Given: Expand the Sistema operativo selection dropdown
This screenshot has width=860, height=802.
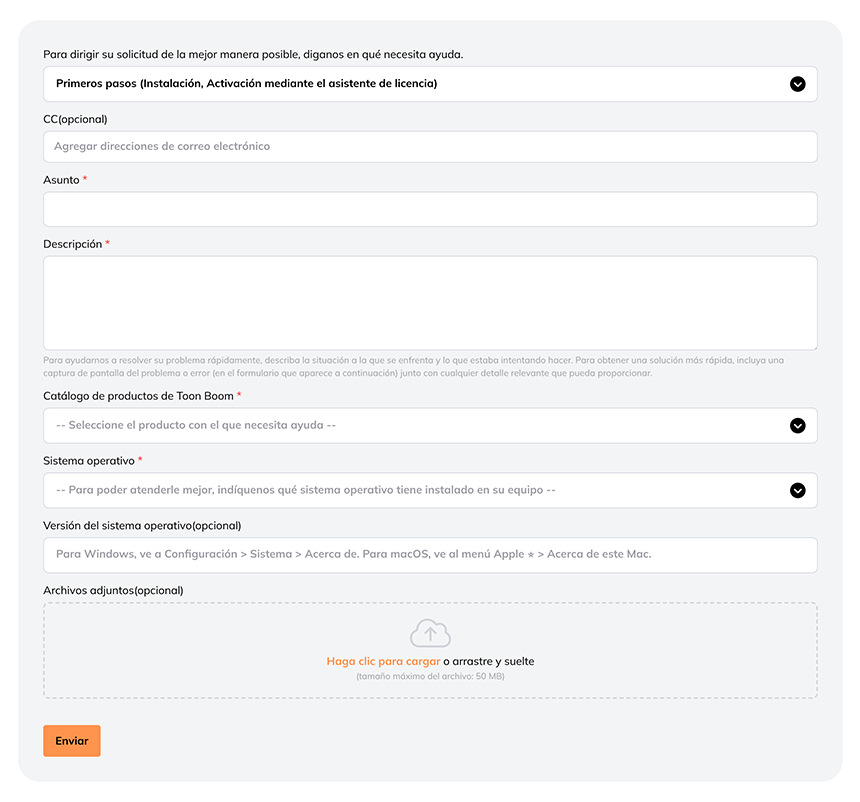Looking at the screenshot, I should (x=431, y=490).
